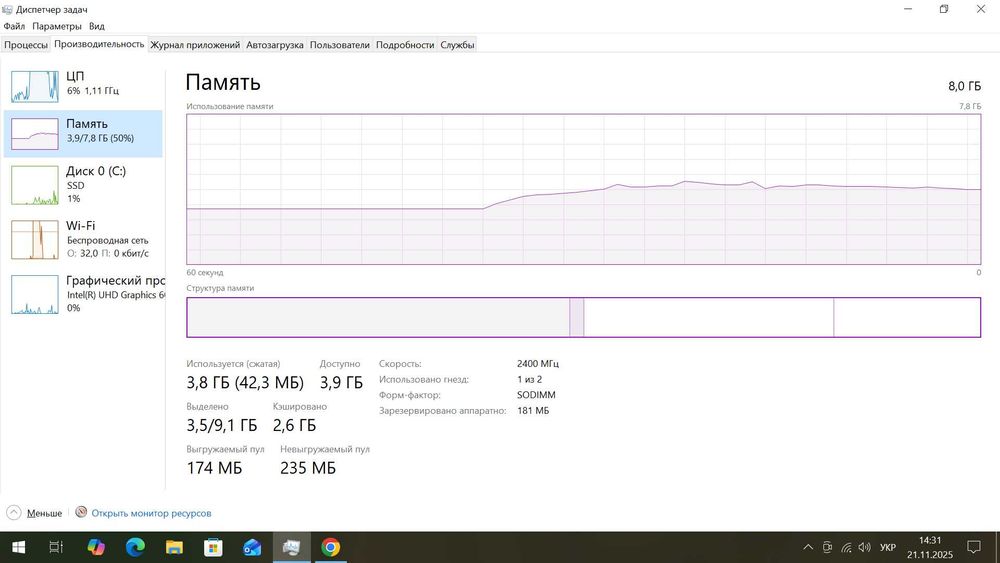Click the Выделено 3,5/9,1 ГБ value
1000x563 pixels.
[x=222, y=425]
